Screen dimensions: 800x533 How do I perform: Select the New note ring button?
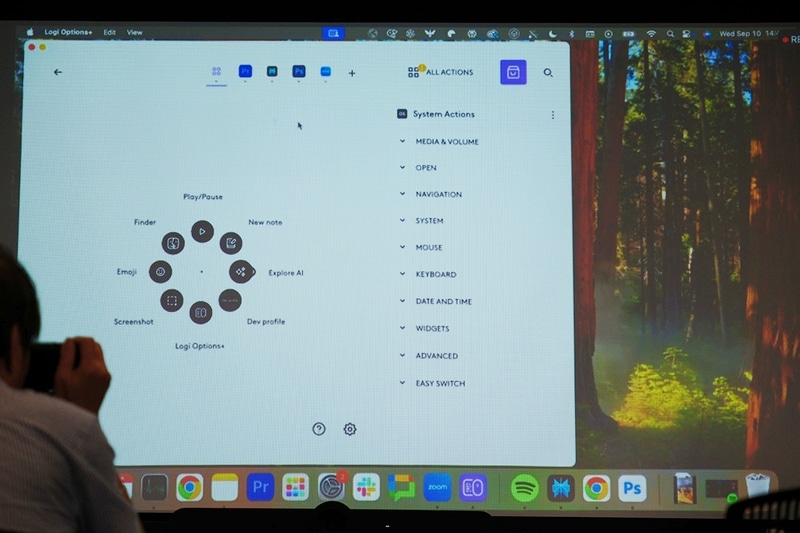pyautogui.click(x=231, y=243)
